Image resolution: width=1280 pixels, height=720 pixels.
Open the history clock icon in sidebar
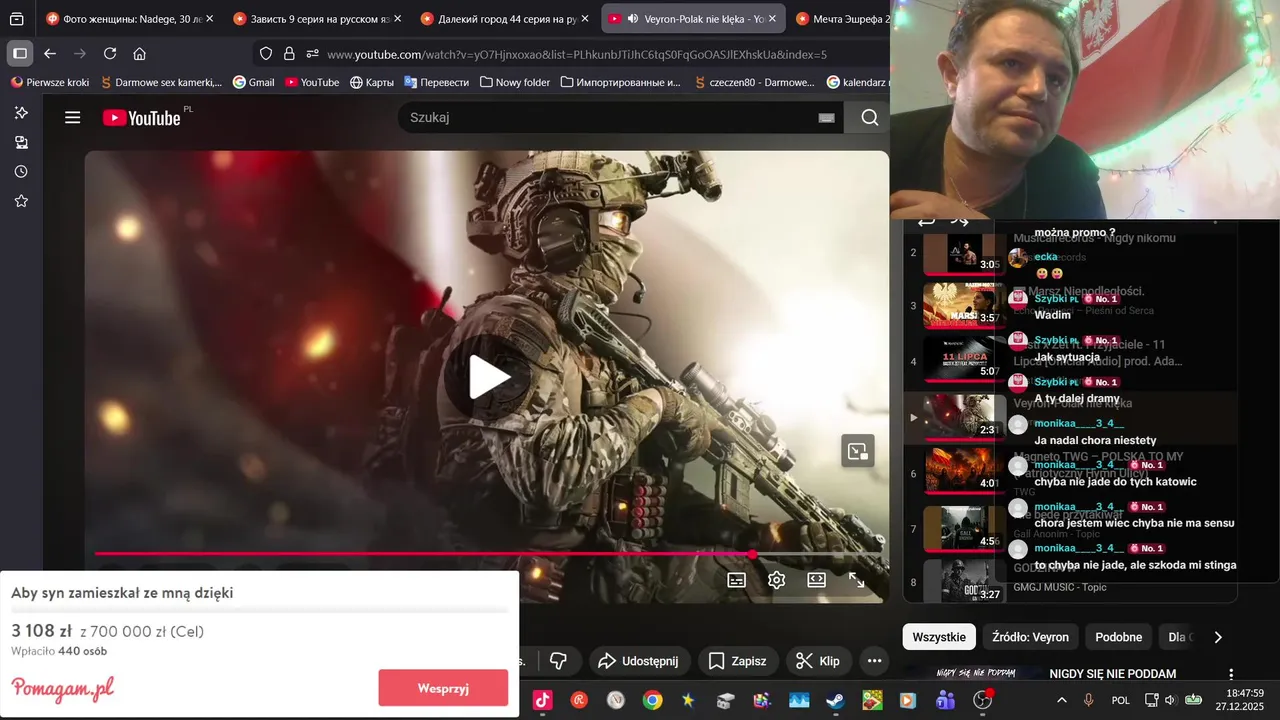coord(21,172)
